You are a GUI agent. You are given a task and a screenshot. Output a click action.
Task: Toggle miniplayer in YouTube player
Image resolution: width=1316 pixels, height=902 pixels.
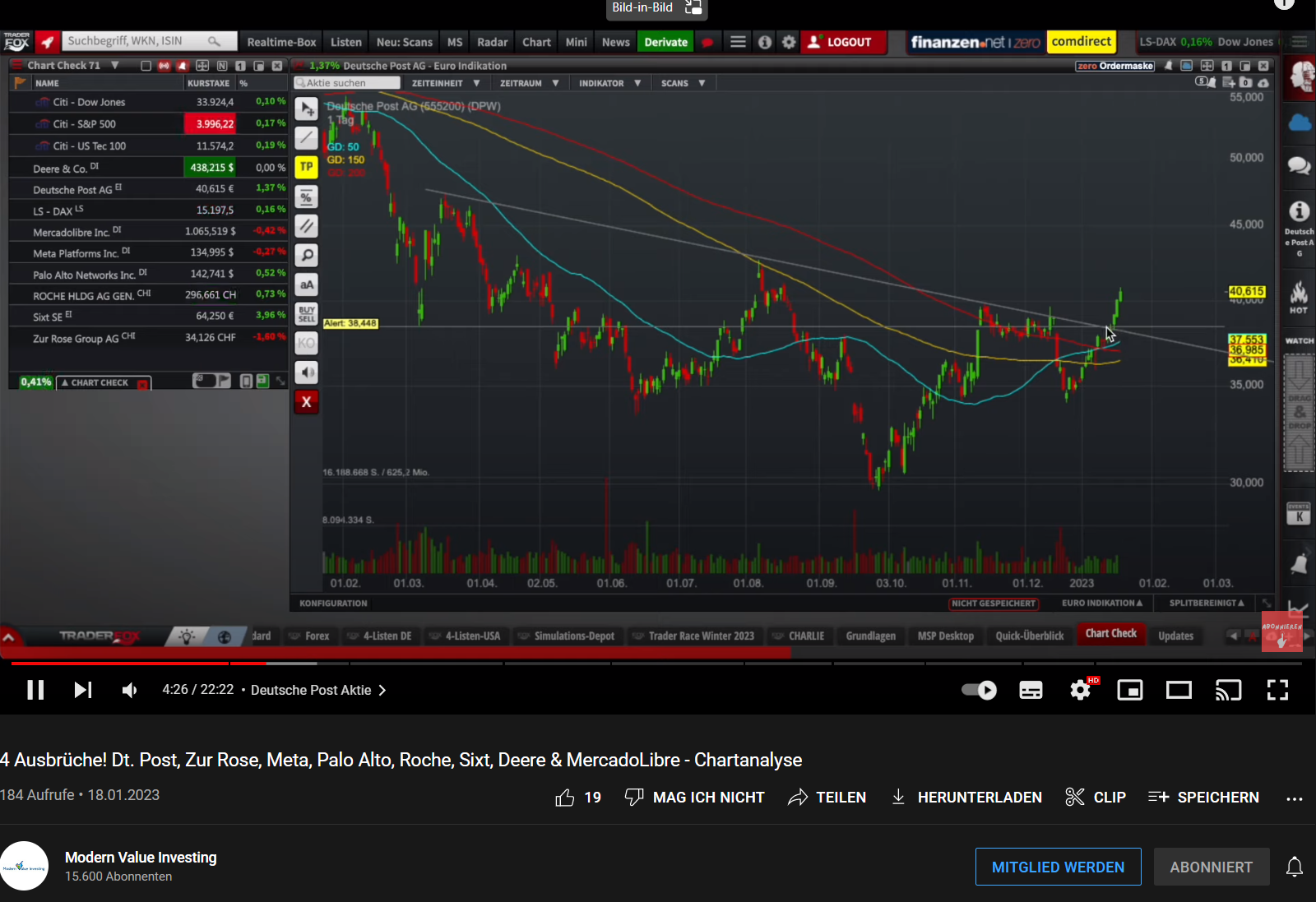coord(1130,690)
